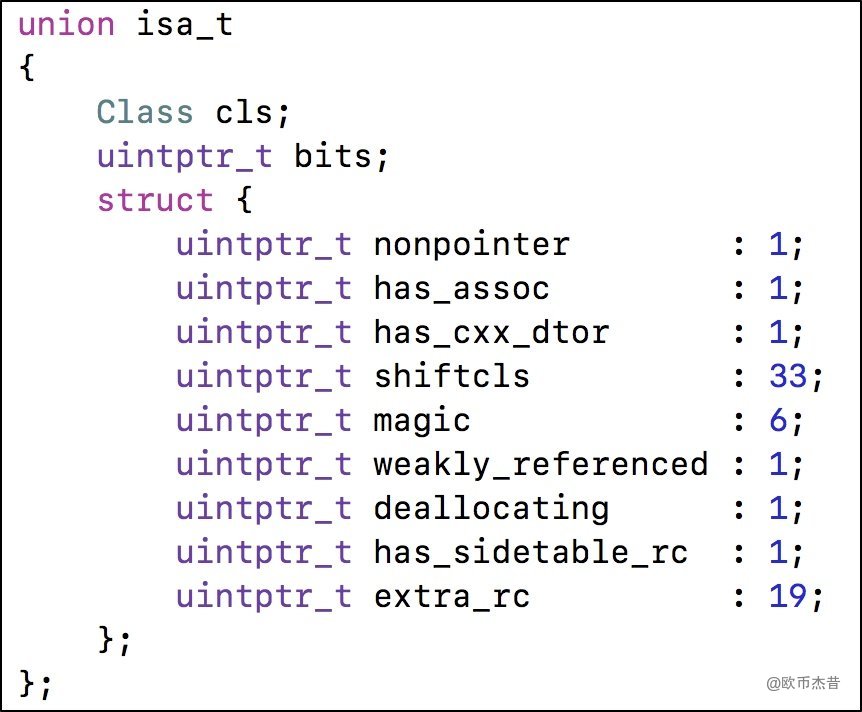Click the struct keyword
The width and height of the screenshot is (862, 712).
point(155,200)
